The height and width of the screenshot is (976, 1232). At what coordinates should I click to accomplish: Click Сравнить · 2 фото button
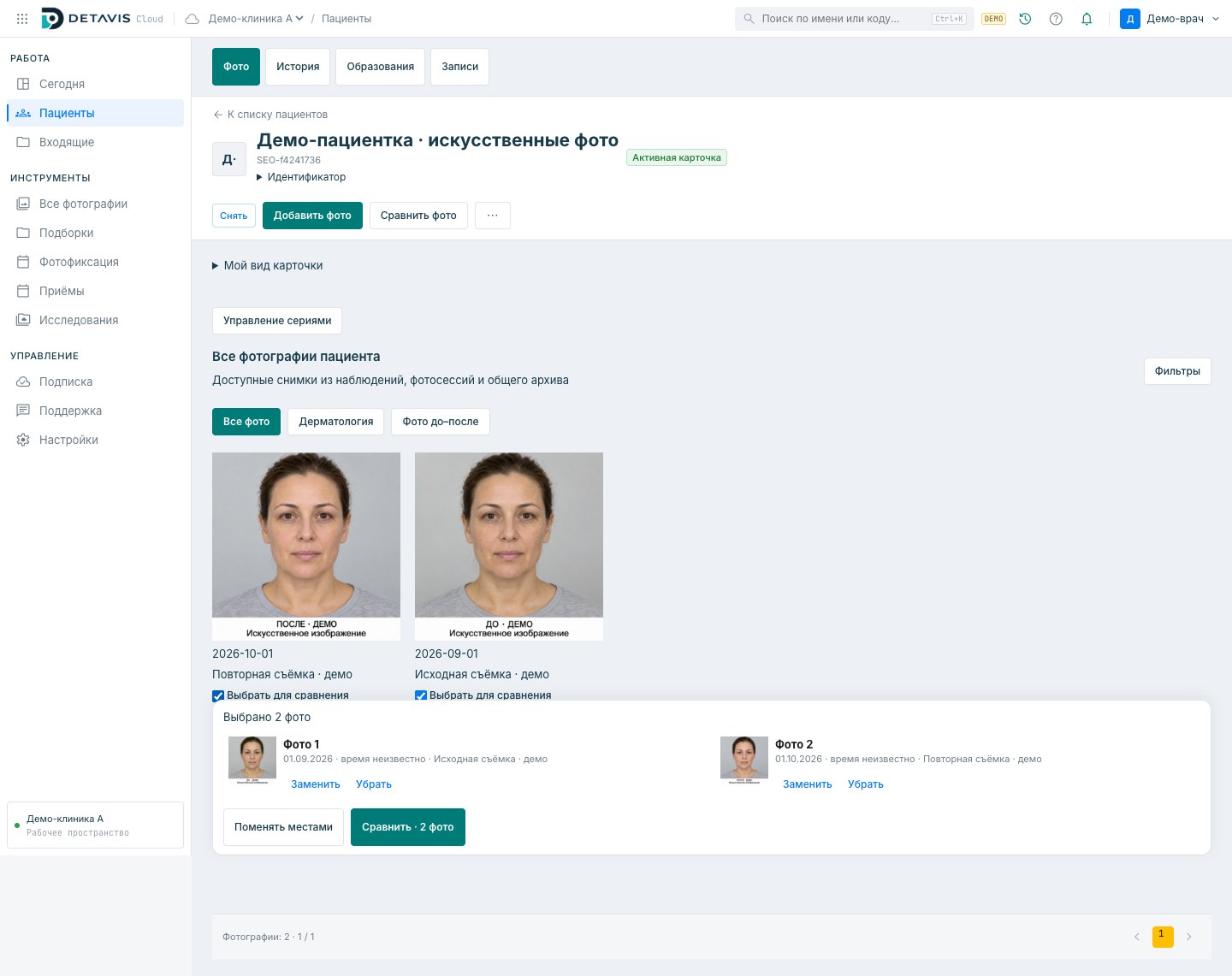408,827
